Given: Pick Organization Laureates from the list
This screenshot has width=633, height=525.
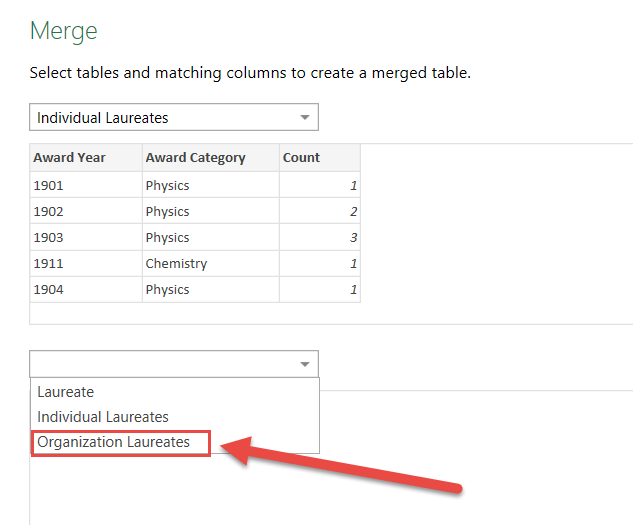Looking at the screenshot, I should [x=114, y=442].
